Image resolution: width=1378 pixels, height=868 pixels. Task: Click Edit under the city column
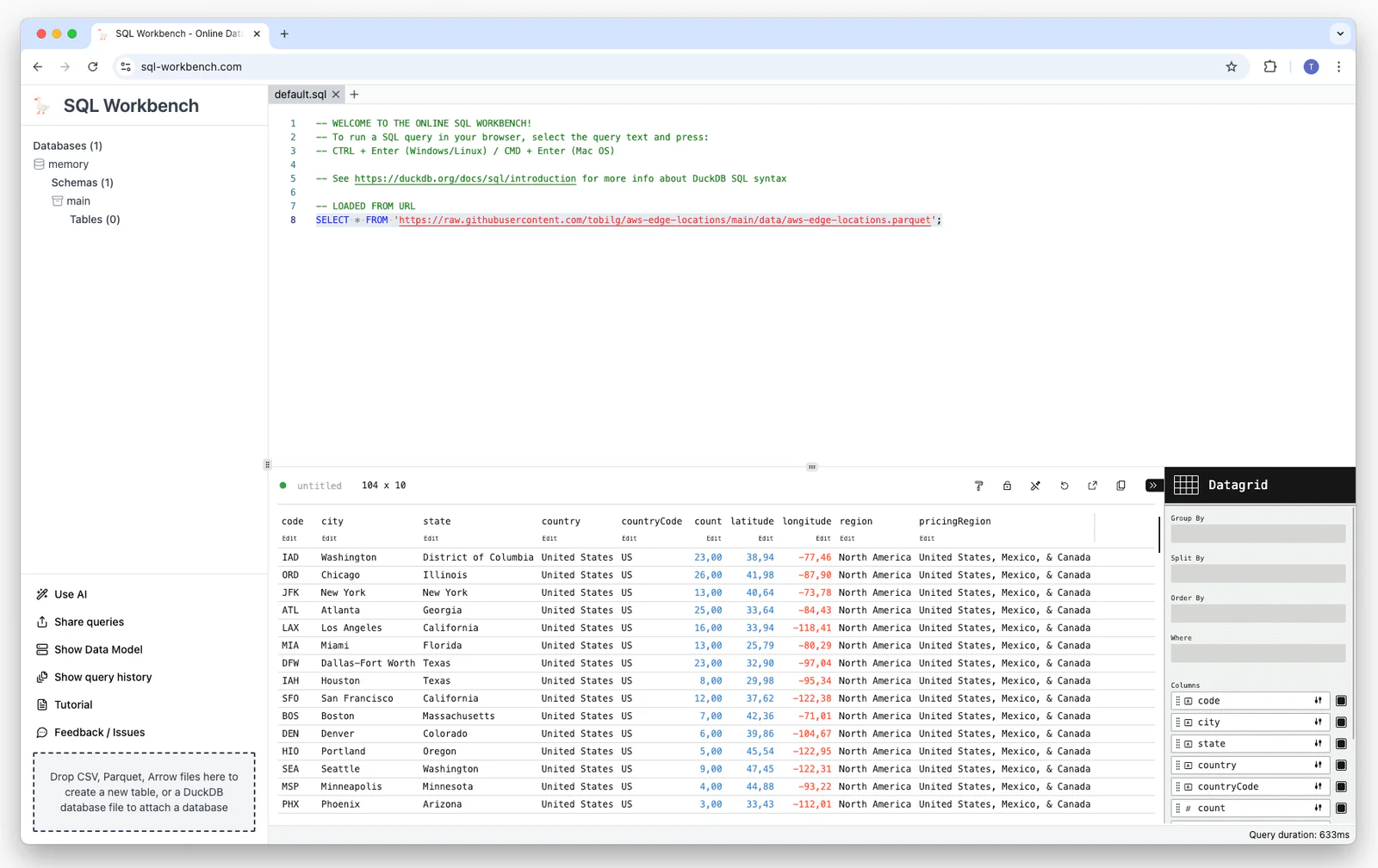tap(329, 539)
